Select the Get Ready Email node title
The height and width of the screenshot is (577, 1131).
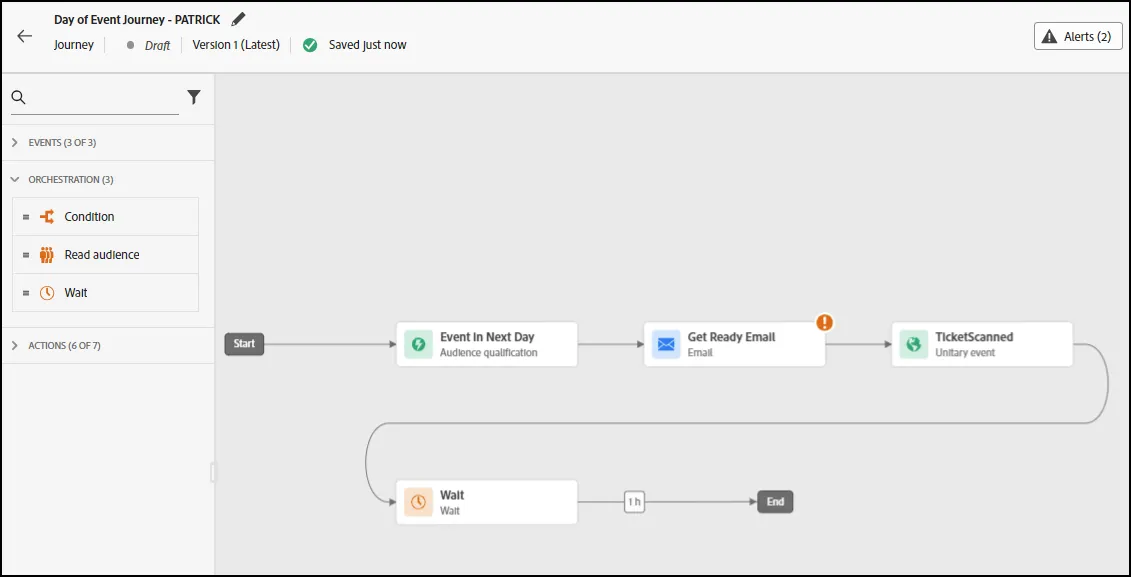[x=731, y=337]
